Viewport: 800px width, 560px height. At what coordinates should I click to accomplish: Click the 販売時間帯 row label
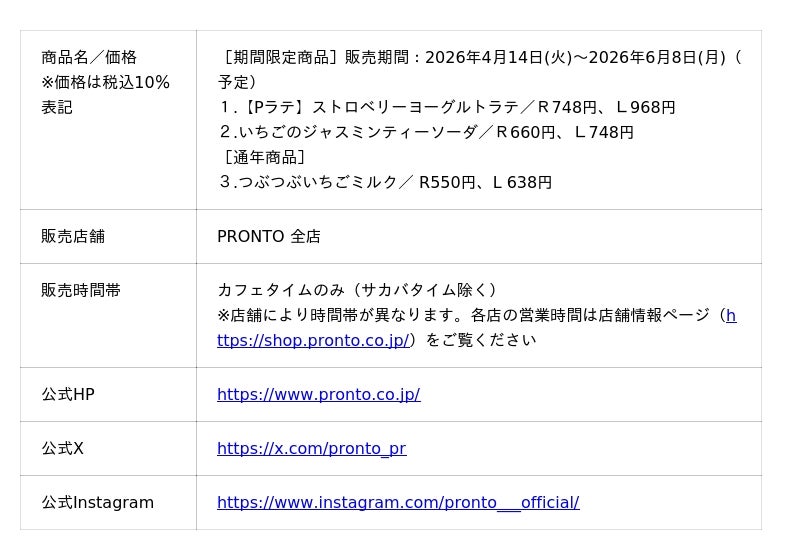[x=81, y=290]
